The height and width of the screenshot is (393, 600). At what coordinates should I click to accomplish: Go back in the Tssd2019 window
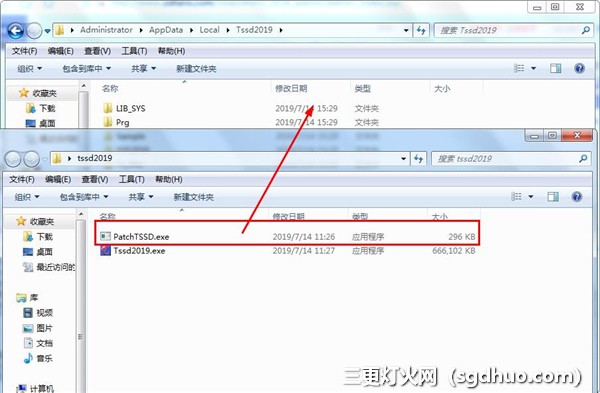[x=16, y=31]
